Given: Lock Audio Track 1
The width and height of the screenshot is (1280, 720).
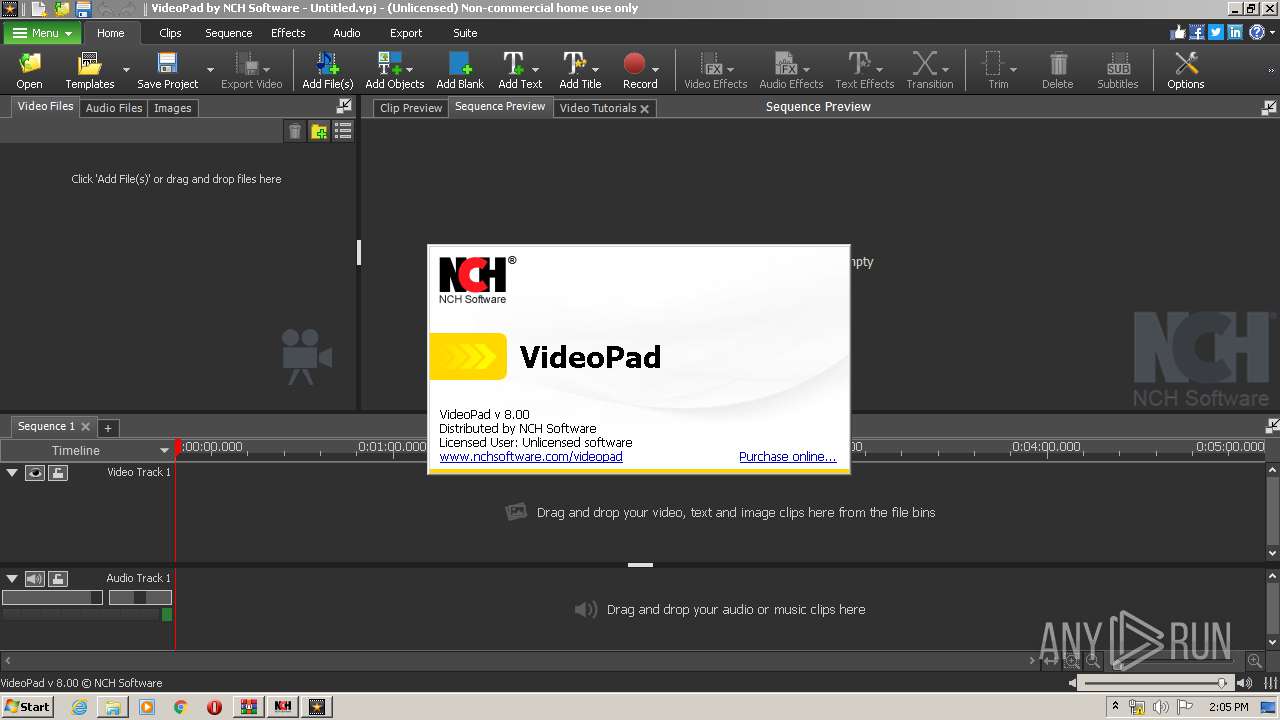Looking at the screenshot, I should click(x=58, y=579).
